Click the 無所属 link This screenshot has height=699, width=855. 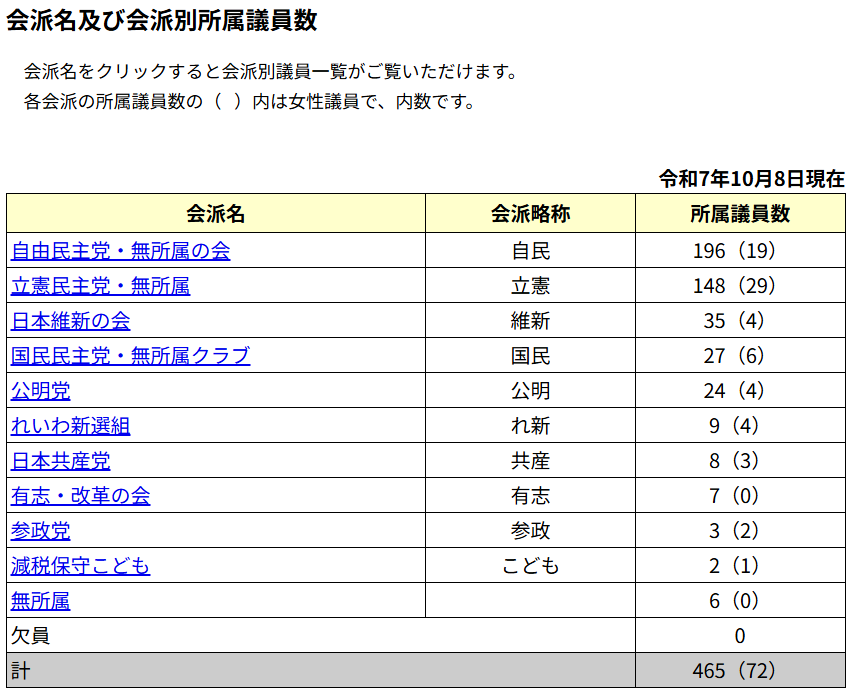click(40, 601)
